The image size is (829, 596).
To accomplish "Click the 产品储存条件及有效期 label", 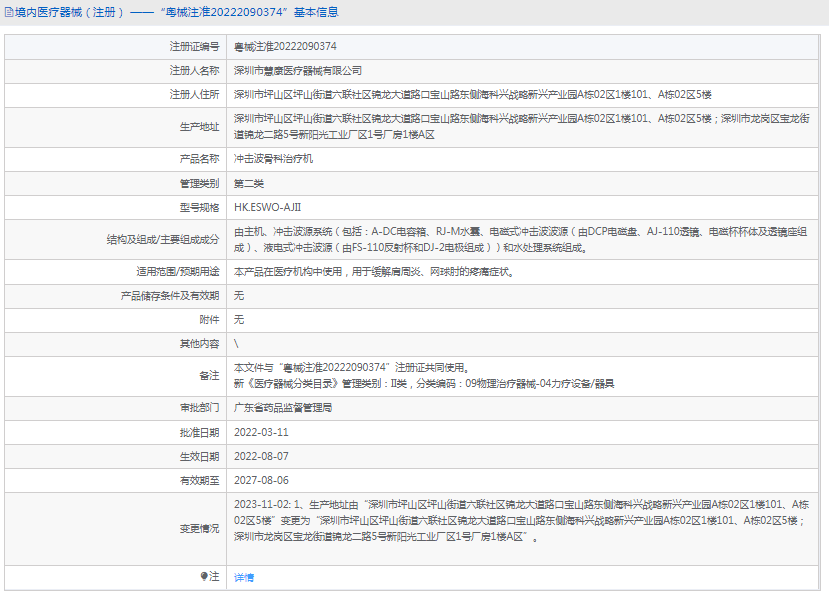I will (170, 296).
